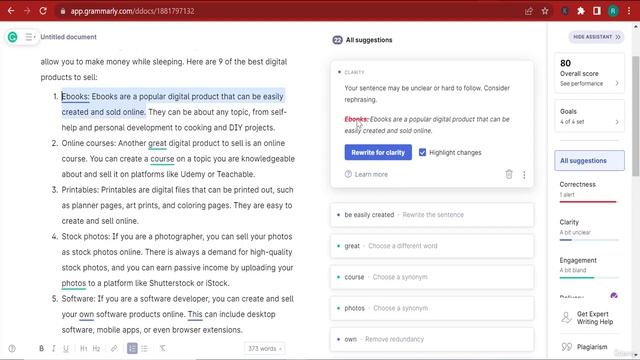Viewport: 640px width, 360px height.
Task: Expand the 'own' redundancy suggestion
Action: click(432, 339)
